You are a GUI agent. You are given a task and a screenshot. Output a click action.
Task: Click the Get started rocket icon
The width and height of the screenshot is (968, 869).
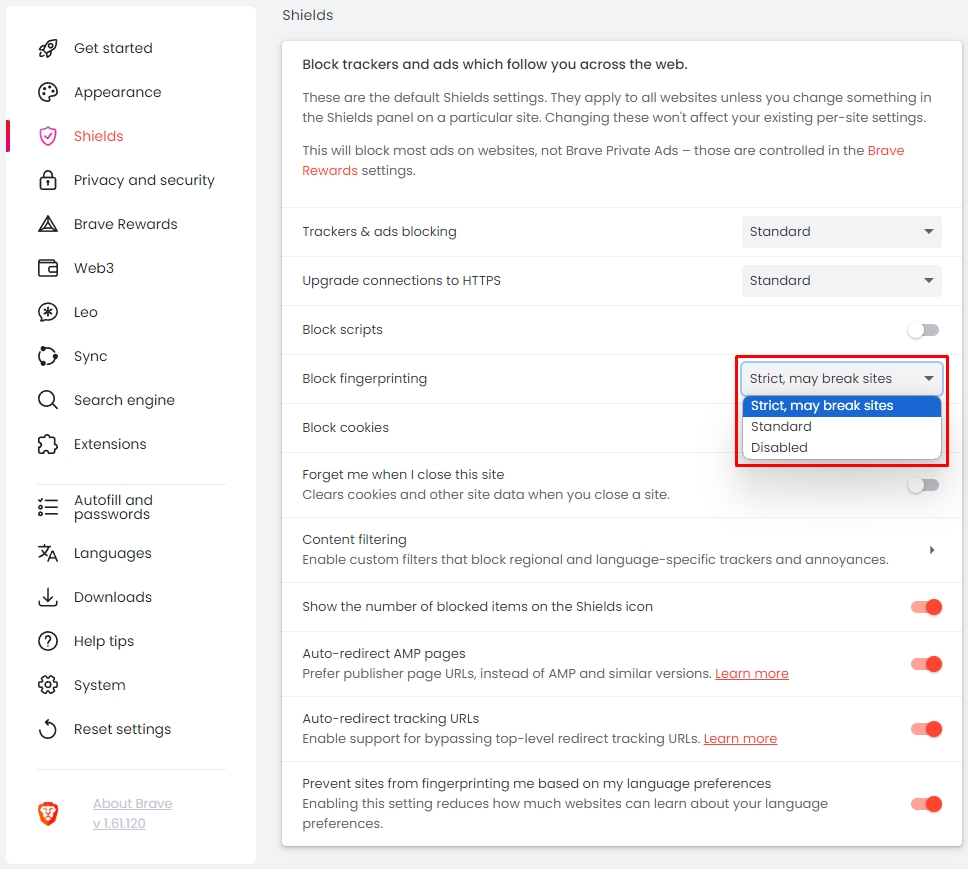point(47,48)
